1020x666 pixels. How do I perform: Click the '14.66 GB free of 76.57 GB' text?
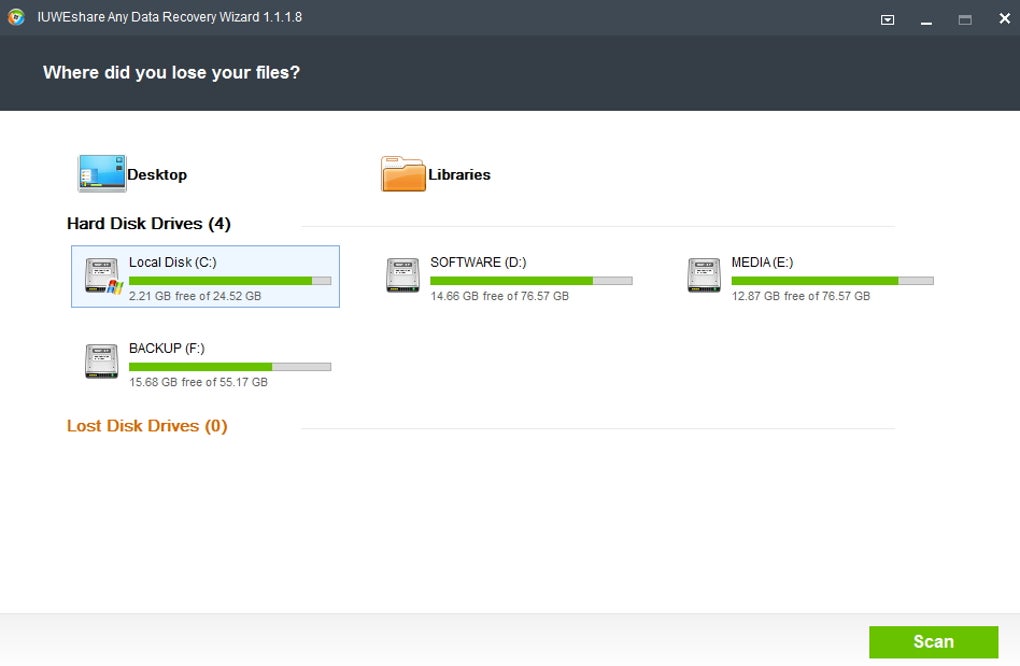[500, 296]
